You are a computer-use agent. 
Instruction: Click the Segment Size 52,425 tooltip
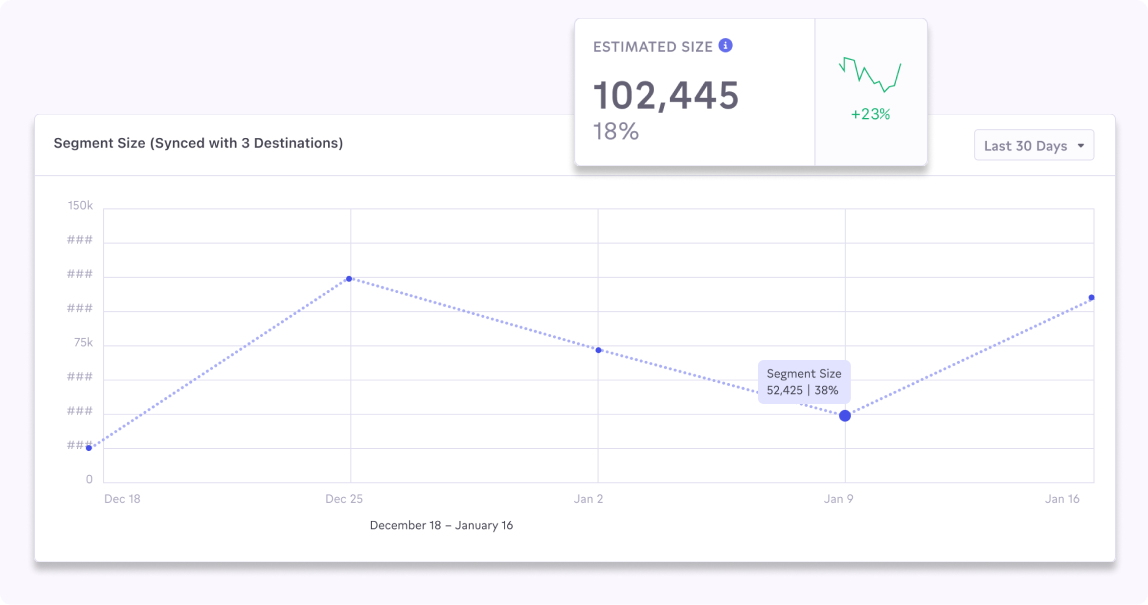(803, 382)
